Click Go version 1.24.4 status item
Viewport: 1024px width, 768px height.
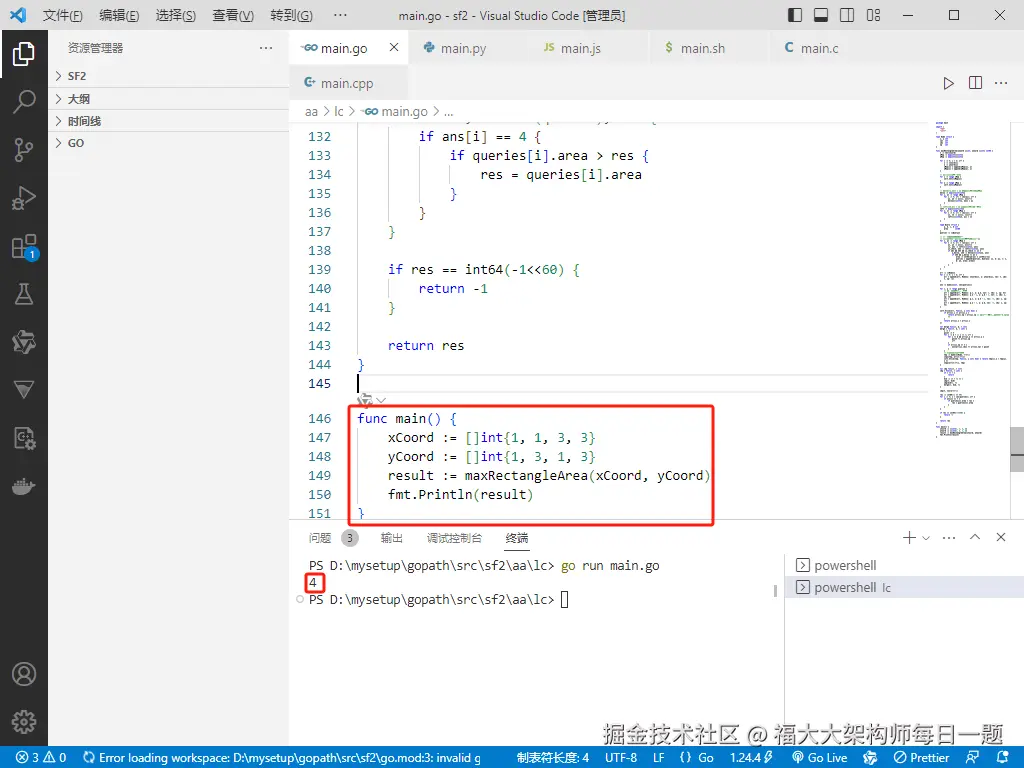pos(751,758)
